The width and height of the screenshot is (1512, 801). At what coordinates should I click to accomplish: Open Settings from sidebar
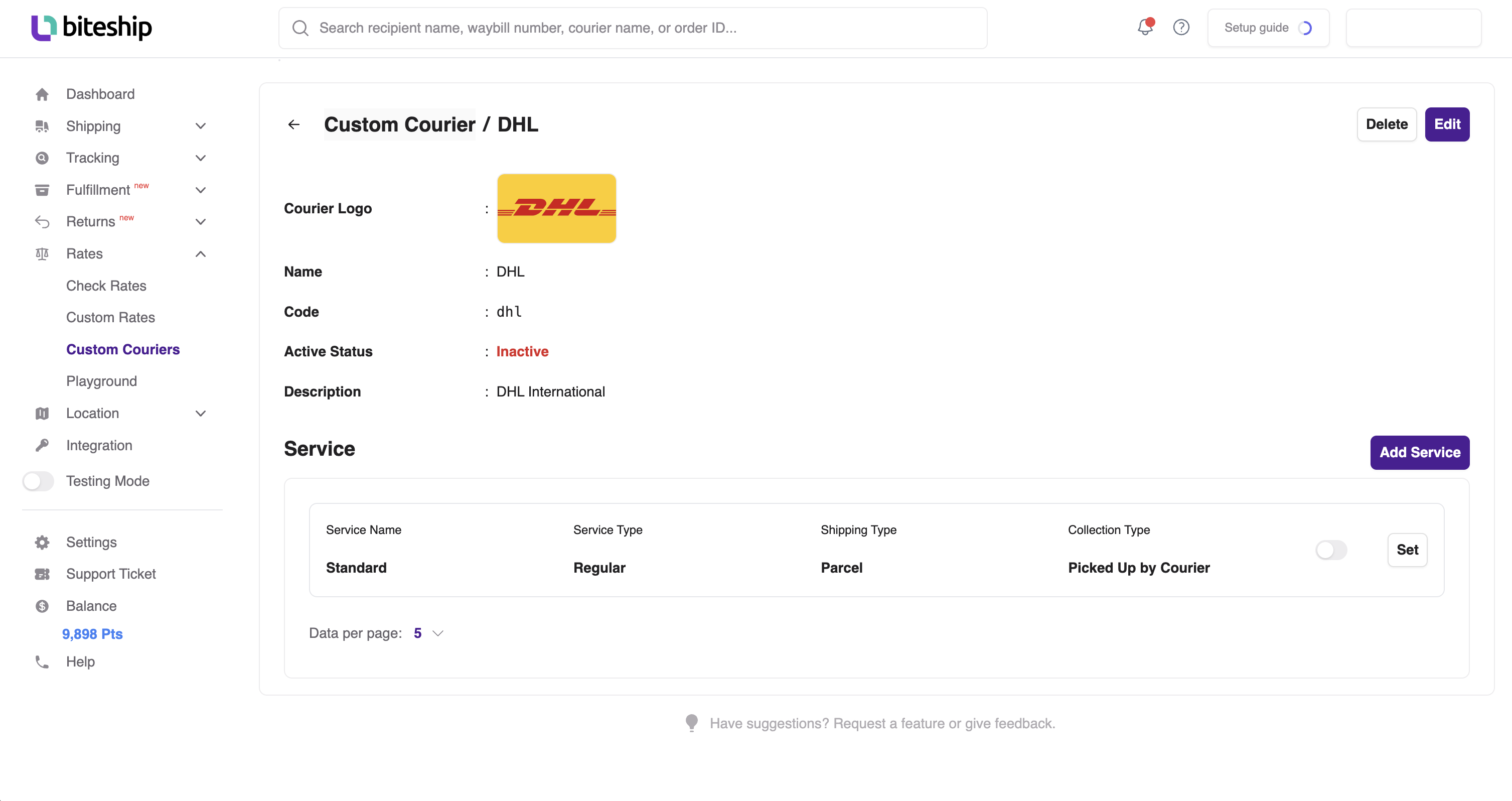click(92, 542)
